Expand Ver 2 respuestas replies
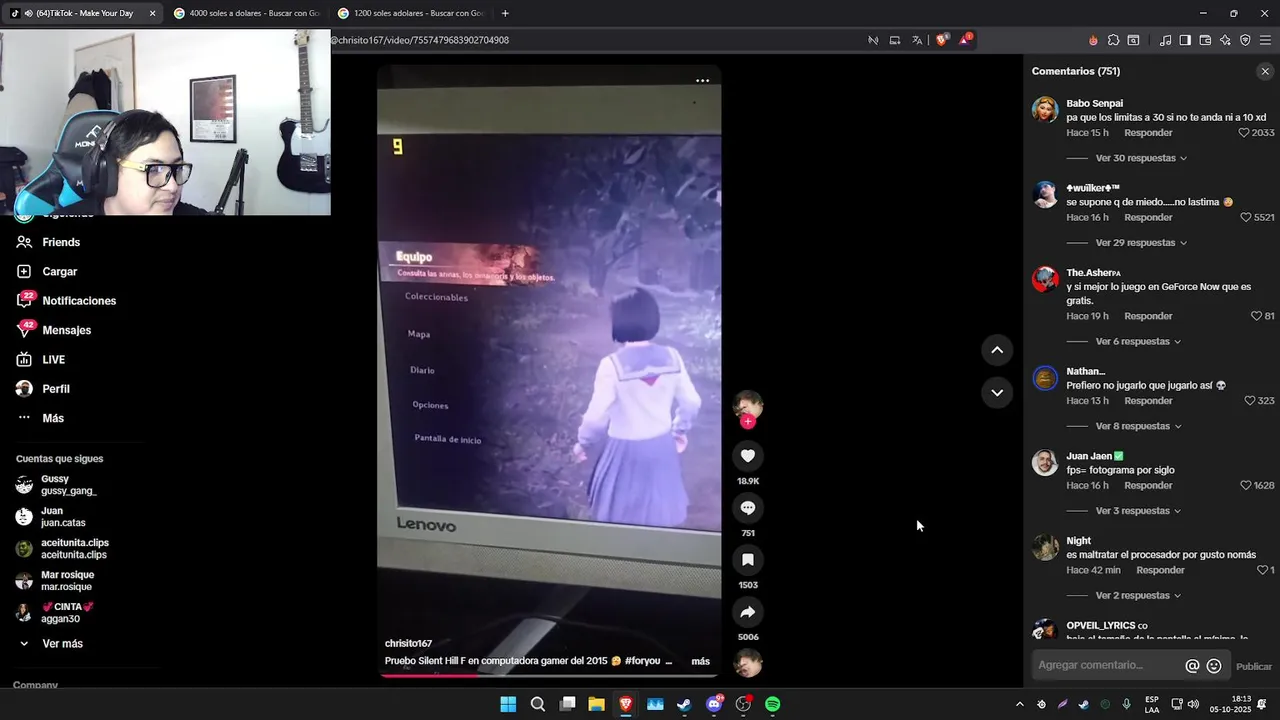Viewport: 1280px width, 720px height. [1138, 596]
